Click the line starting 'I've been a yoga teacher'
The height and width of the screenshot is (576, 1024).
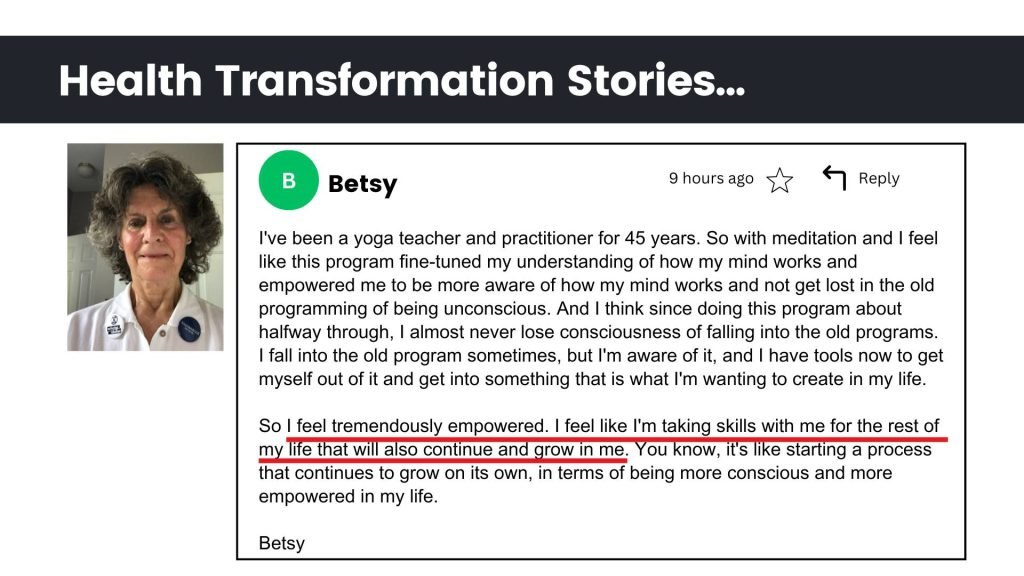[598, 238]
